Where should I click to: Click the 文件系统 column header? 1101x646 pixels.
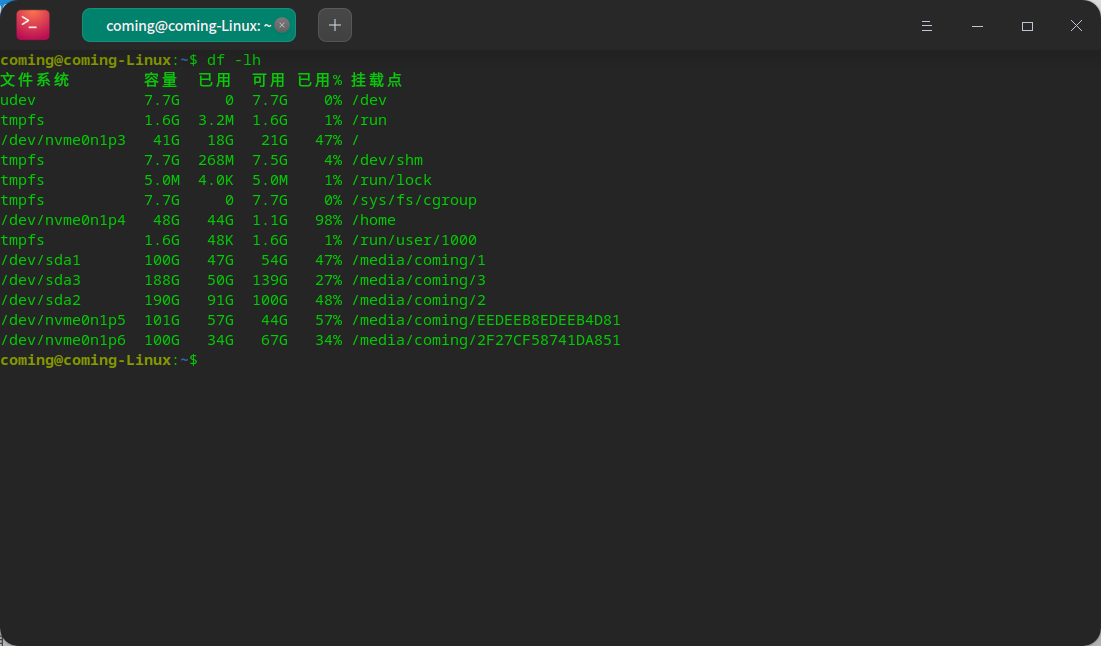coord(35,80)
